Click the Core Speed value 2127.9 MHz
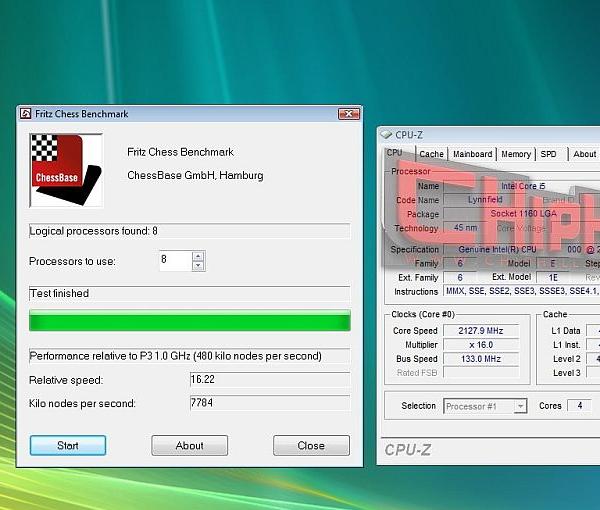This screenshot has width=600, height=510. [481, 331]
